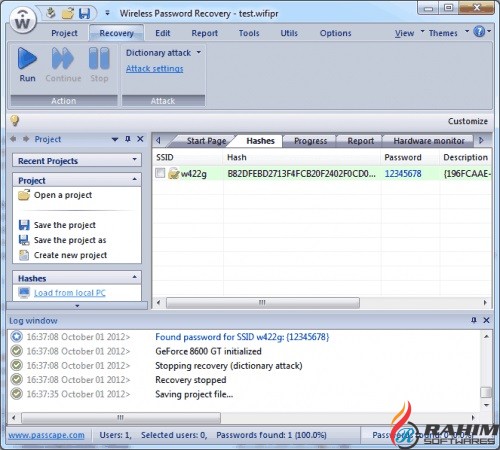The width and height of the screenshot is (500, 450).
Task: Tick the w422g row checkbox
Action: point(160,173)
